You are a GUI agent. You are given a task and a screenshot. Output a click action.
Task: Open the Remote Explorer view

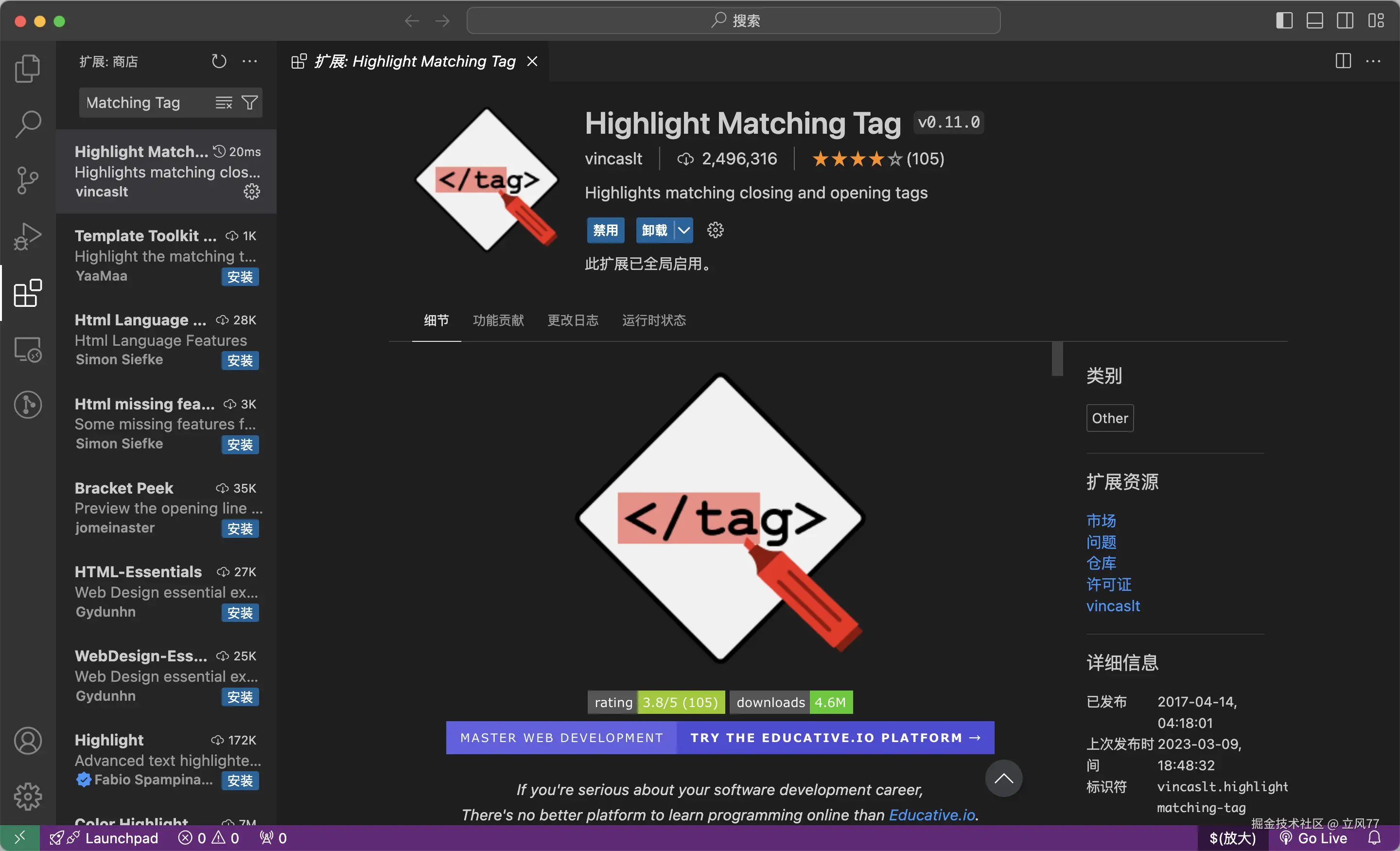pyautogui.click(x=27, y=349)
